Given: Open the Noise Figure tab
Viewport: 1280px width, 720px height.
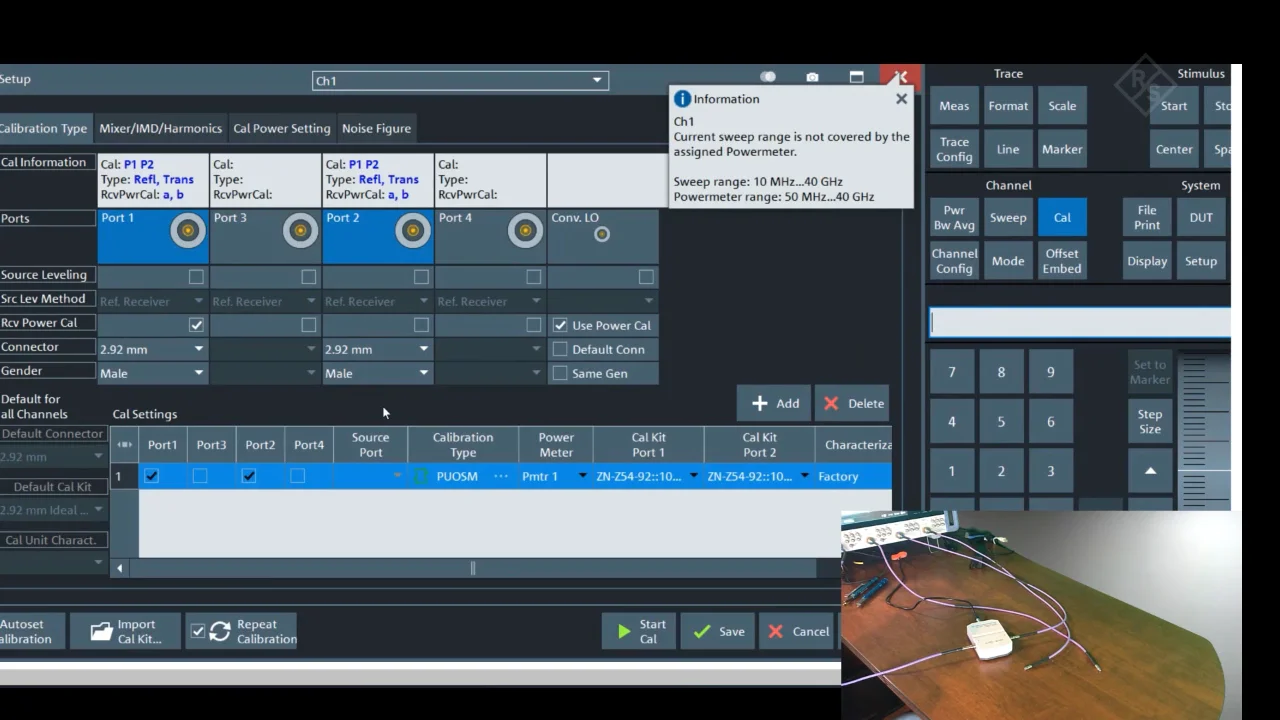Looking at the screenshot, I should 376,128.
